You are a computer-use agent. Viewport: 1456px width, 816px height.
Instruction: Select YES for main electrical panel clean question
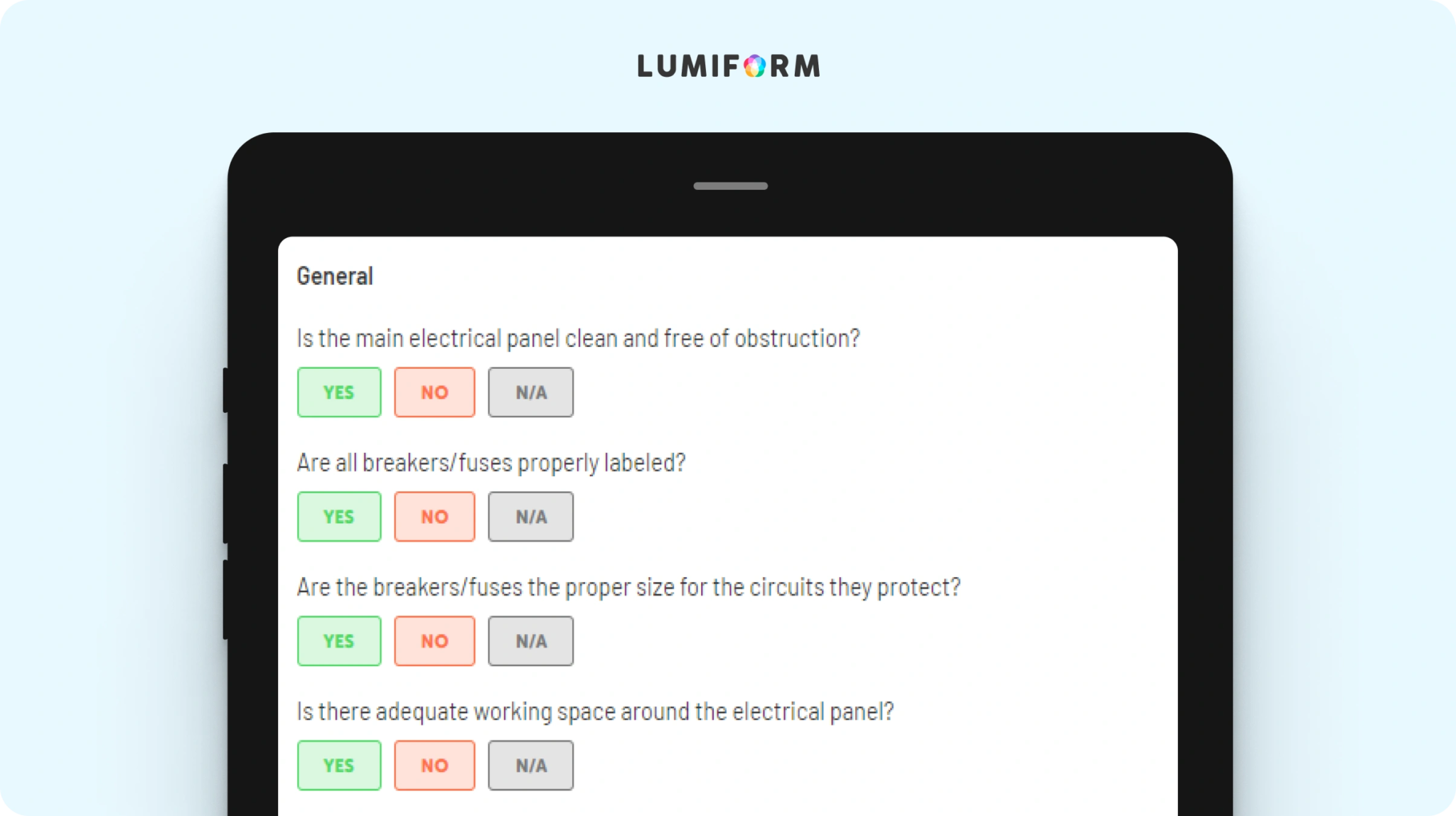[x=339, y=392]
